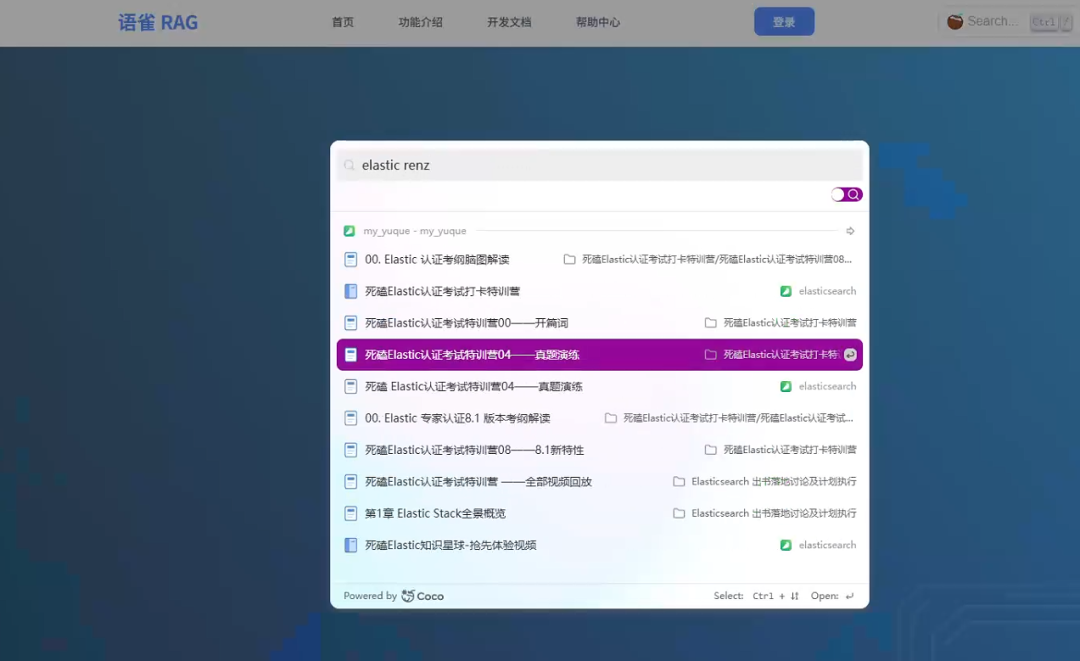Open result '死磕Elastic知识星球-抢先体验视频'

tap(599, 545)
